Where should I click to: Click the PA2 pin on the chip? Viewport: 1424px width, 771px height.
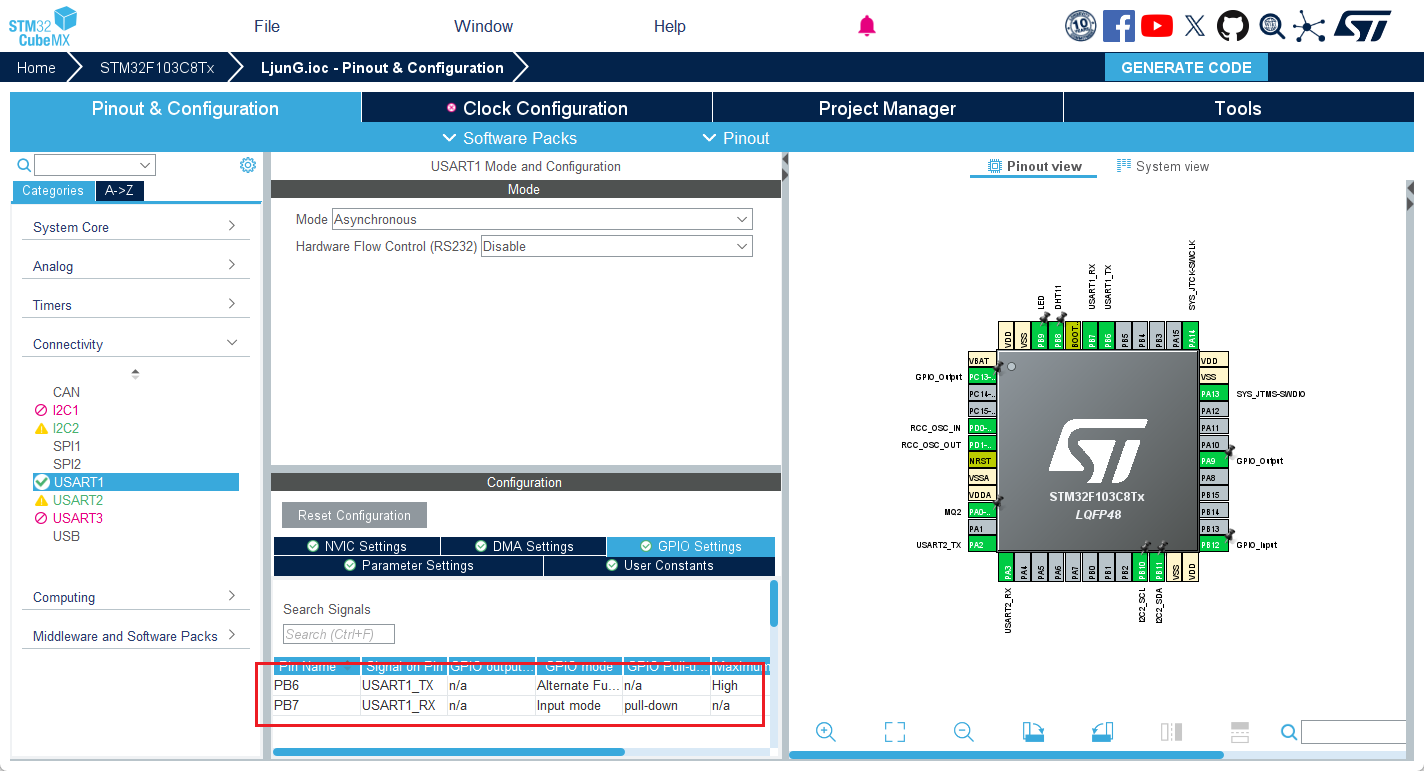(982, 545)
